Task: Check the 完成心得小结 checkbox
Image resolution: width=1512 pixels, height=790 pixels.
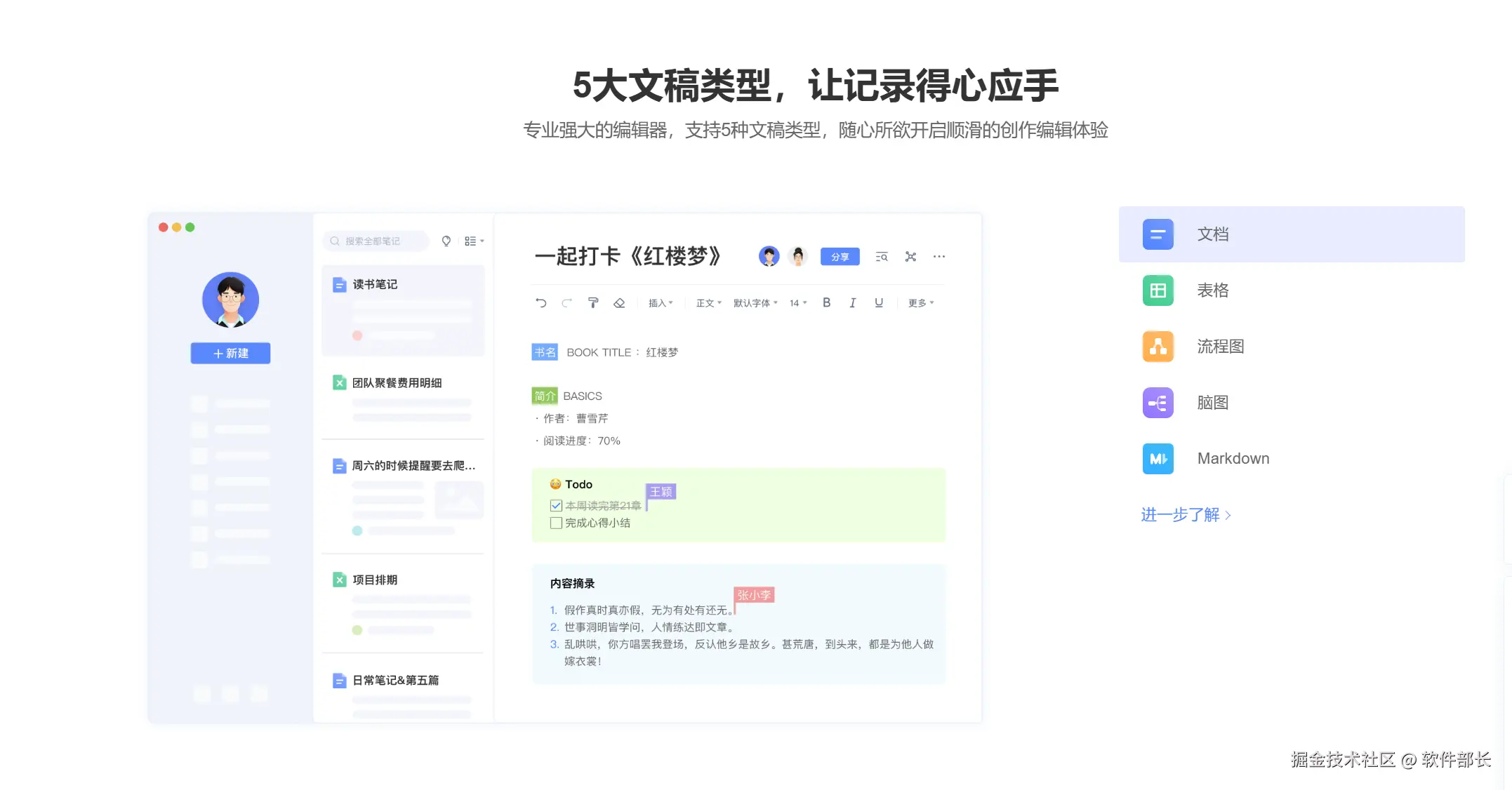Action: [x=556, y=523]
